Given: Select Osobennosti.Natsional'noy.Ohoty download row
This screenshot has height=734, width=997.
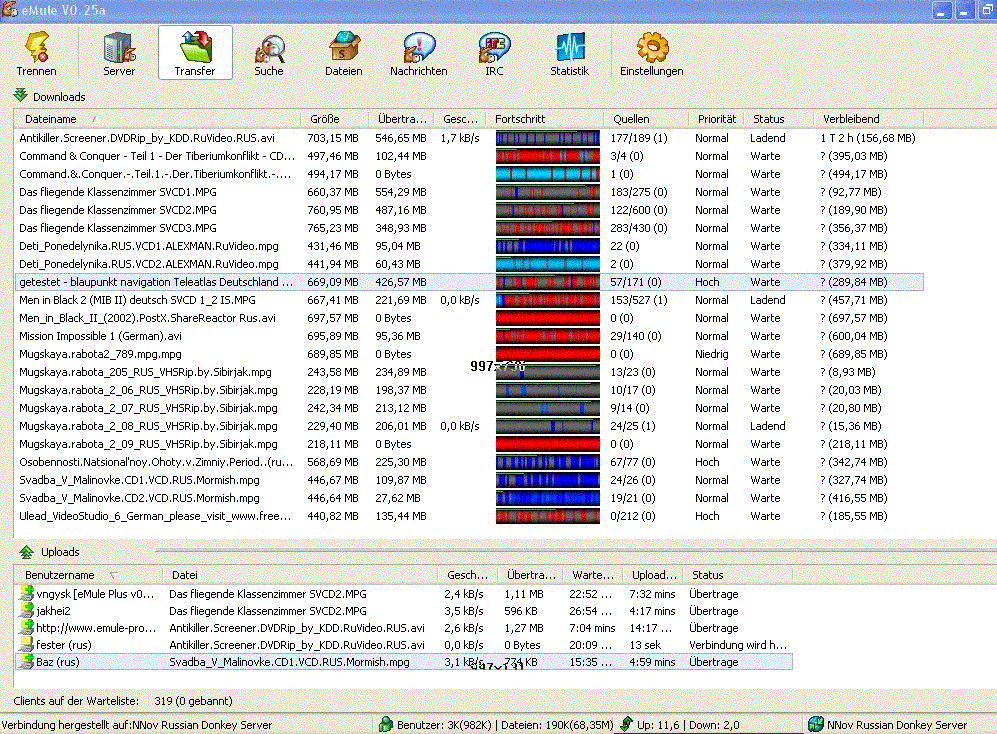Looking at the screenshot, I should (x=469, y=462).
